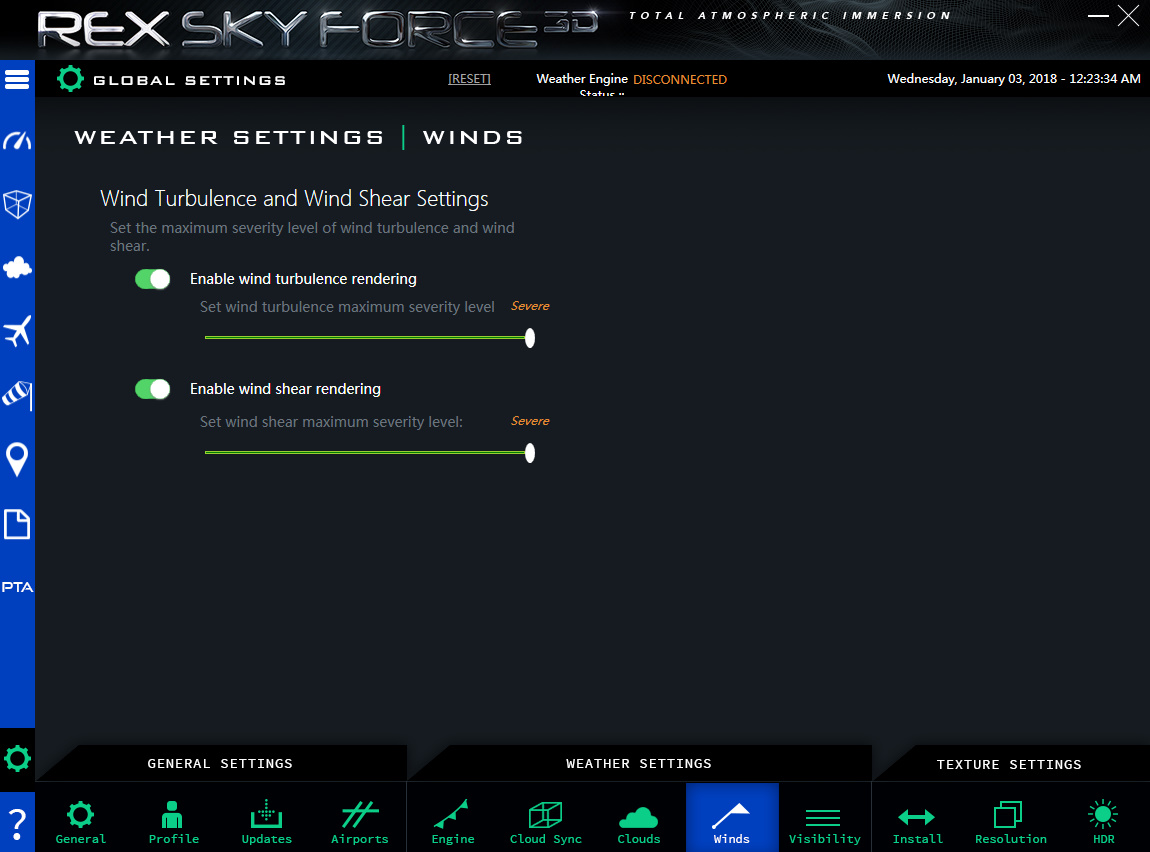Image resolution: width=1150 pixels, height=852 pixels.
Task: Select the 3D cube sidebar icon
Action: 17,204
